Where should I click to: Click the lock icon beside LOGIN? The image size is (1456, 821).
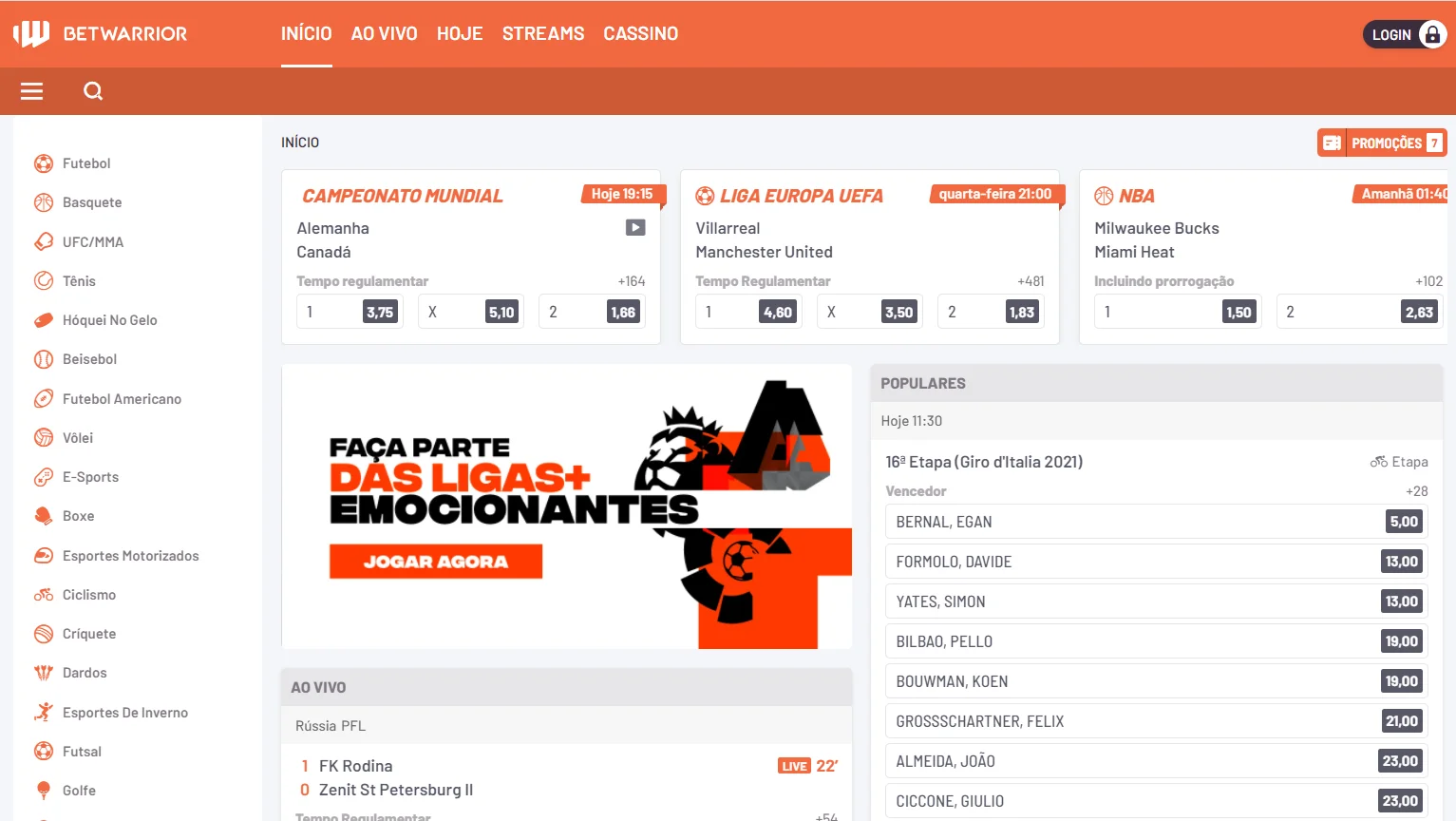[x=1432, y=34]
